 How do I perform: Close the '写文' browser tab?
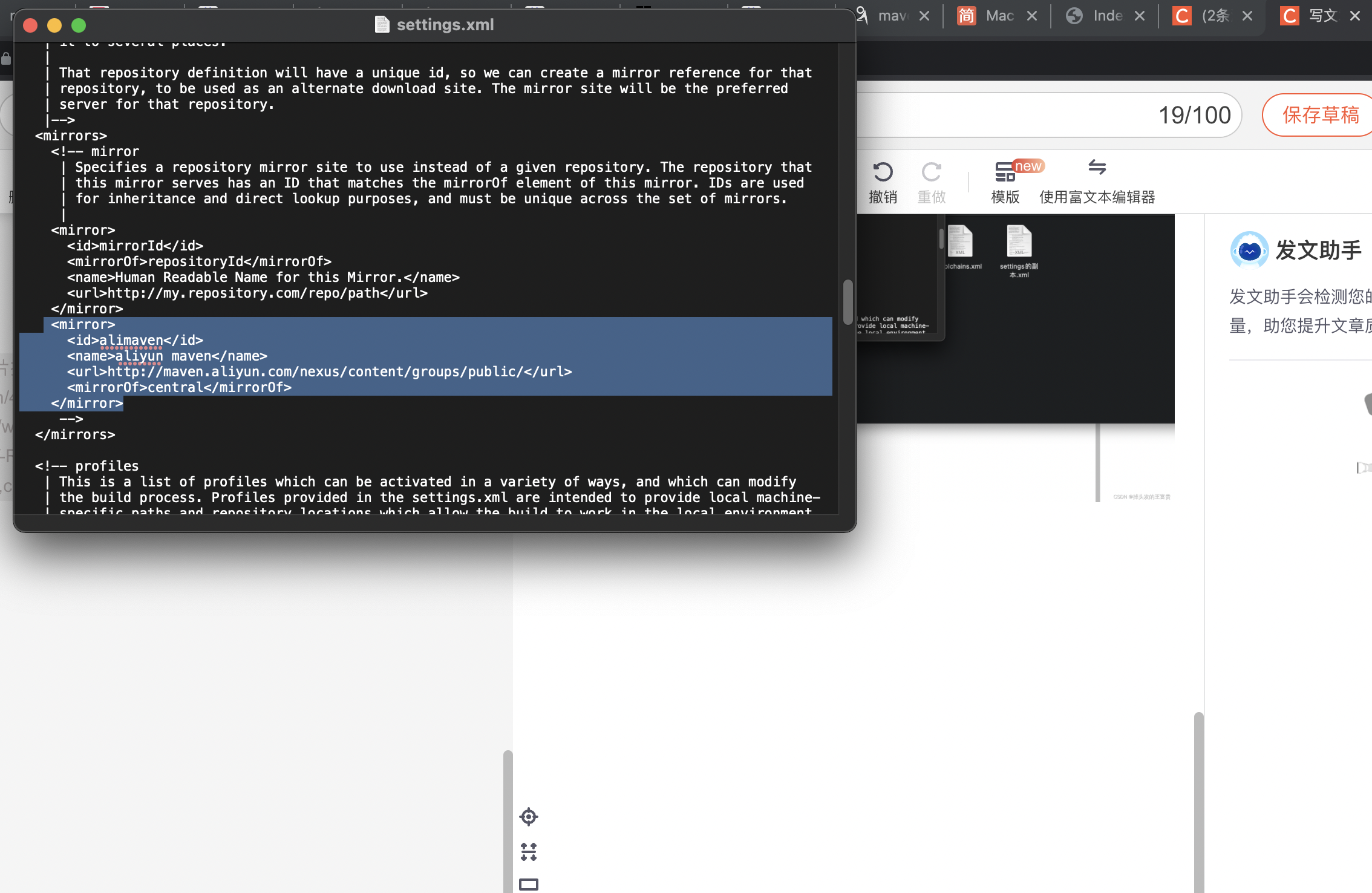point(1355,16)
